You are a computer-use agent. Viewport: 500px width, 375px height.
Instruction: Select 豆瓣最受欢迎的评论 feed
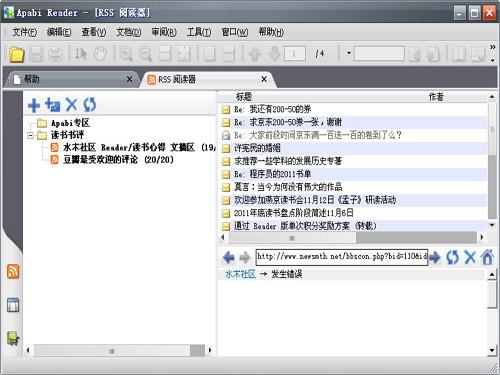(x=118, y=160)
